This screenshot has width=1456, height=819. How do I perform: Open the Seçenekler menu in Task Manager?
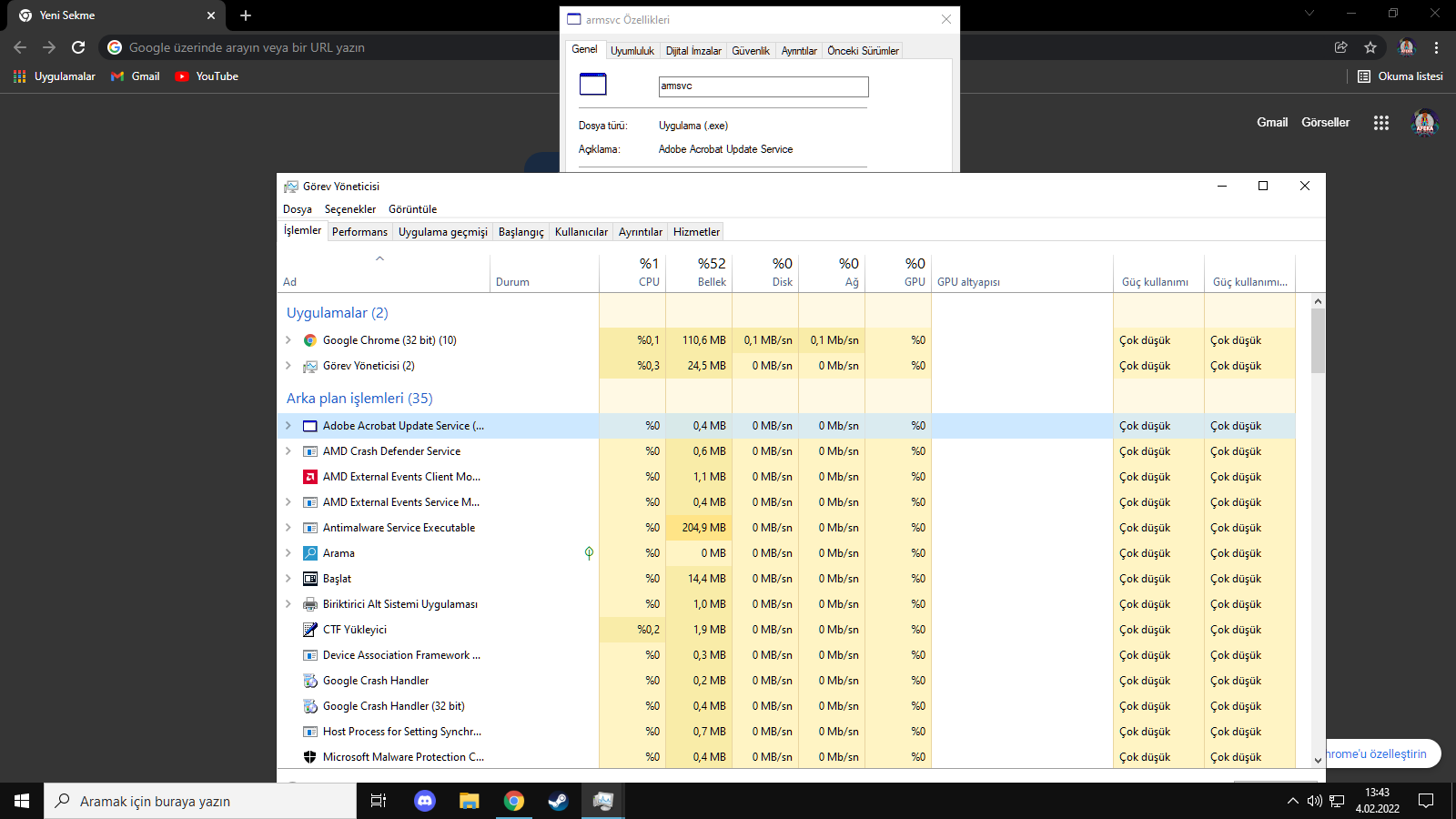[x=349, y=209]
